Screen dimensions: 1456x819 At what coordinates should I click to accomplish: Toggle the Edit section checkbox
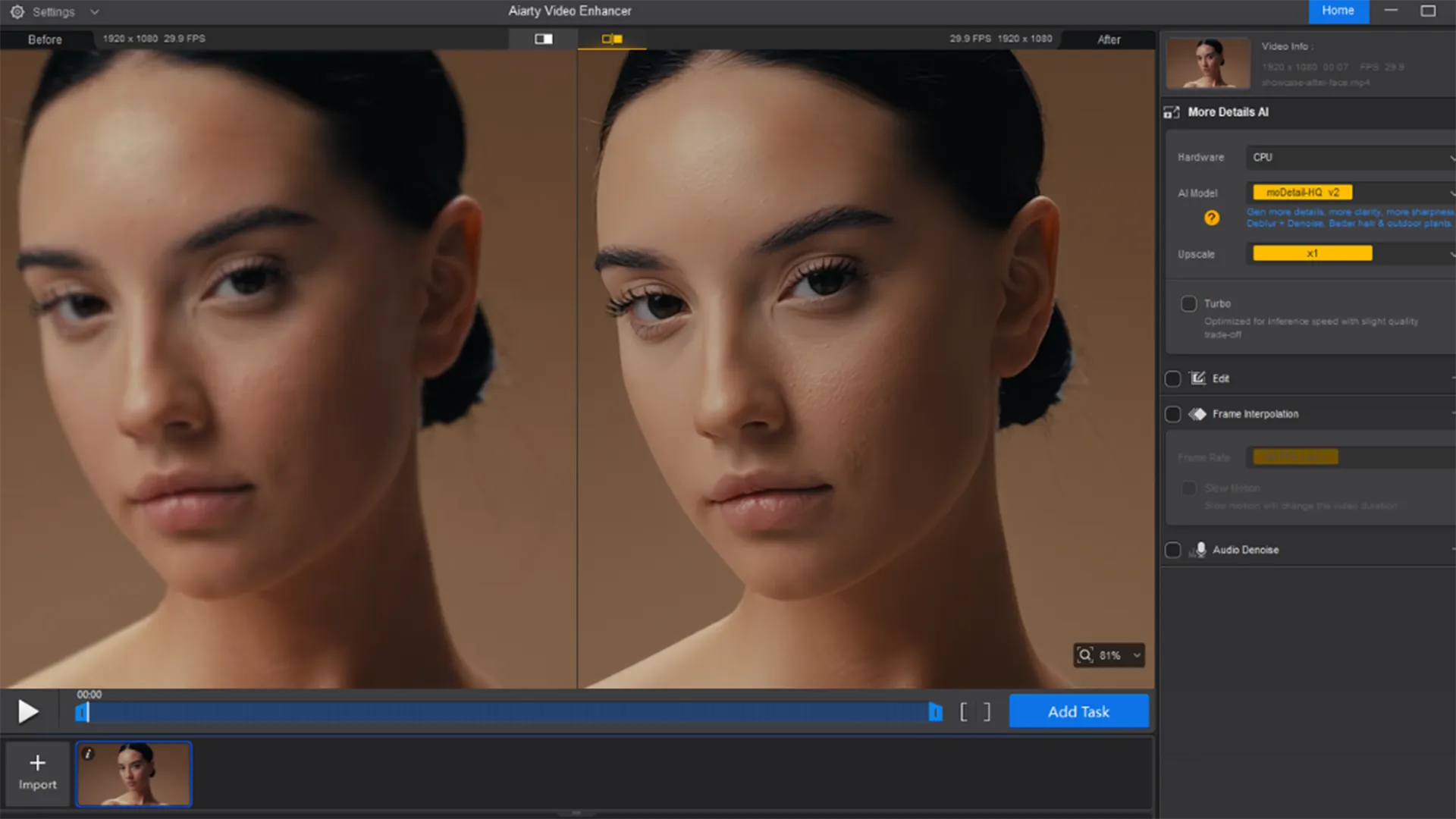click(1173, 378)
